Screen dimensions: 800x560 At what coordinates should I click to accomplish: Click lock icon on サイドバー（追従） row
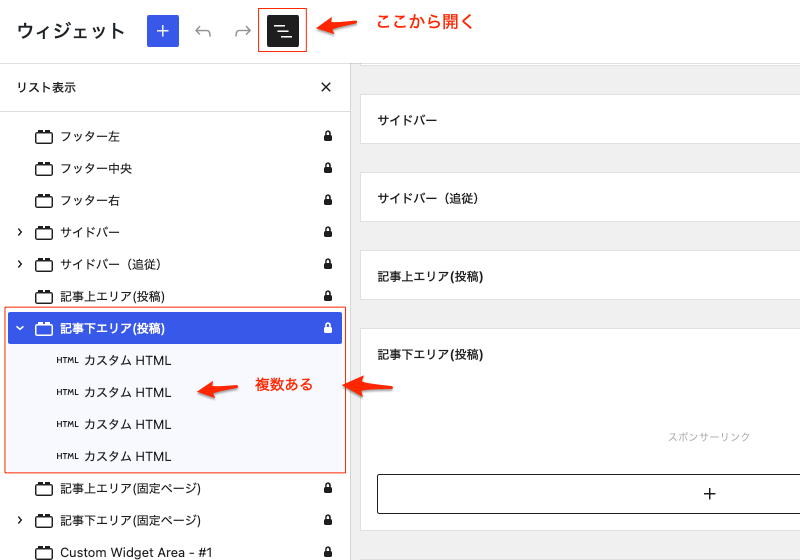(328, 264)
